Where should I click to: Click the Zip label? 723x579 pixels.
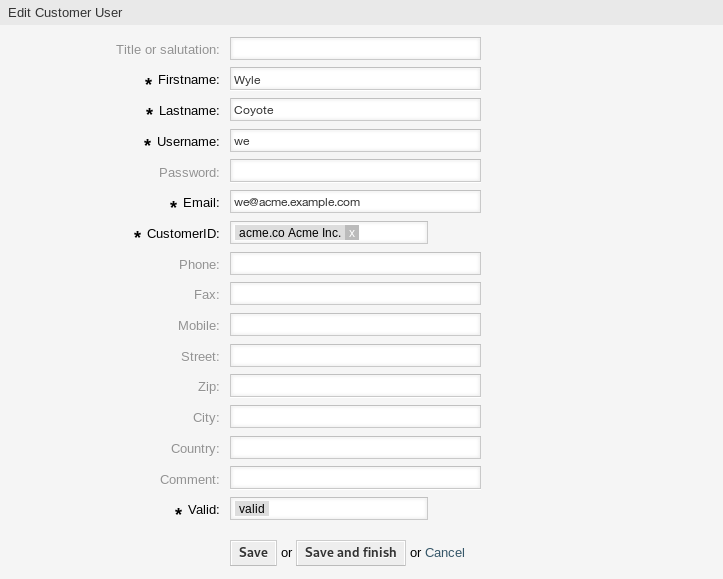(208, 387)
